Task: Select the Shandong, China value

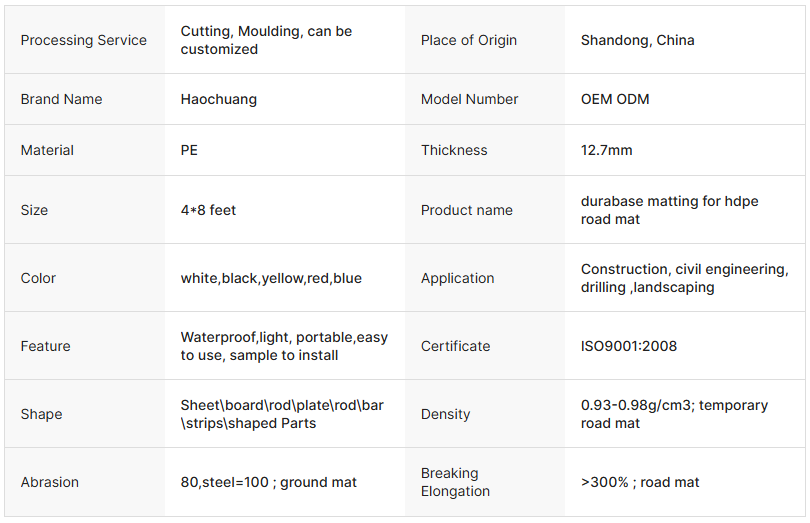Action: tap(637, 40)
